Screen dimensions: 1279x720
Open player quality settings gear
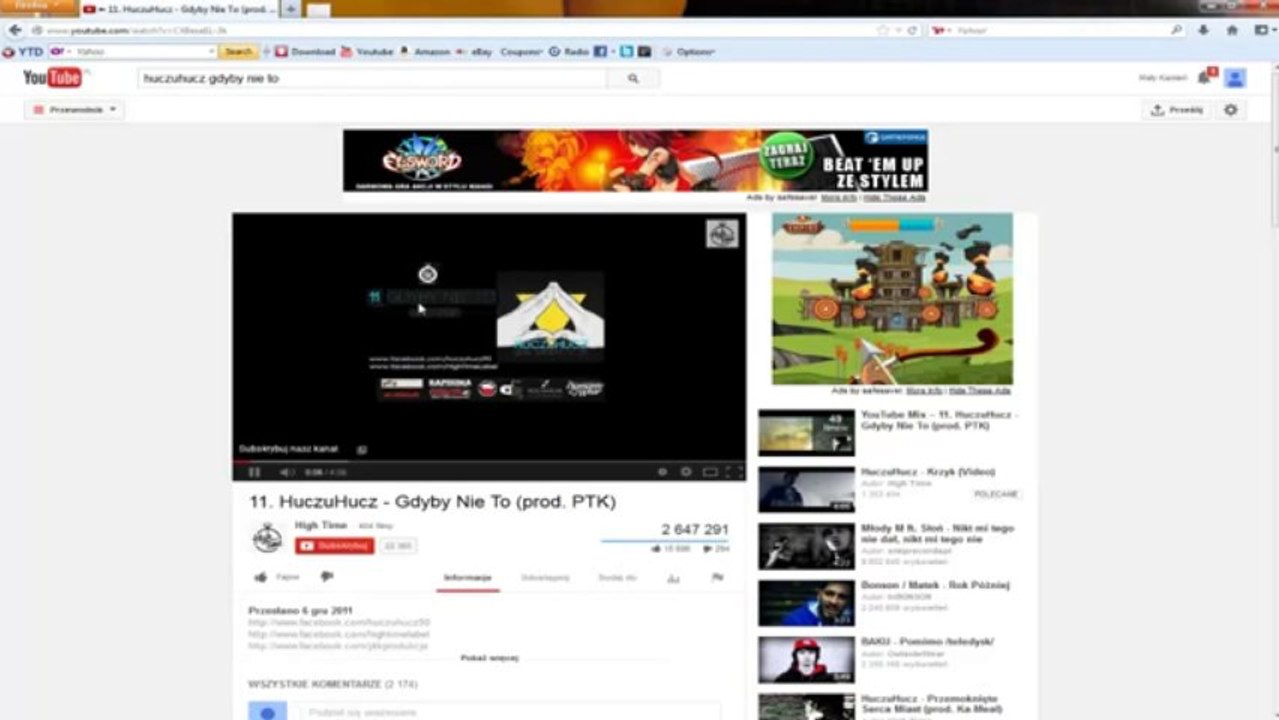(x=686, y=472)
